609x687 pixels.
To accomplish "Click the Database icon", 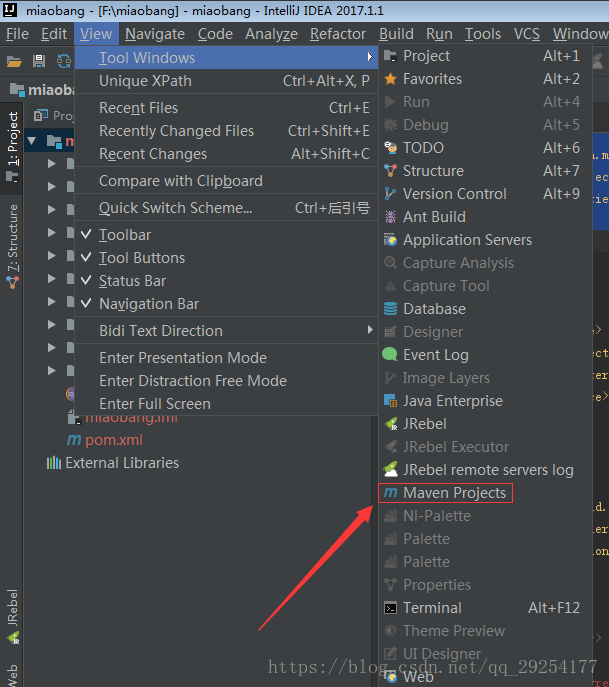I will 390,309.
